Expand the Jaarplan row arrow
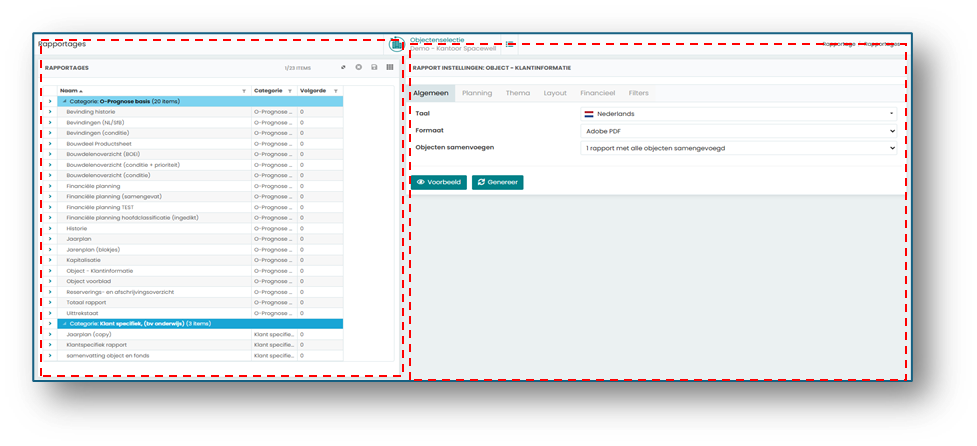 [50, 239]
